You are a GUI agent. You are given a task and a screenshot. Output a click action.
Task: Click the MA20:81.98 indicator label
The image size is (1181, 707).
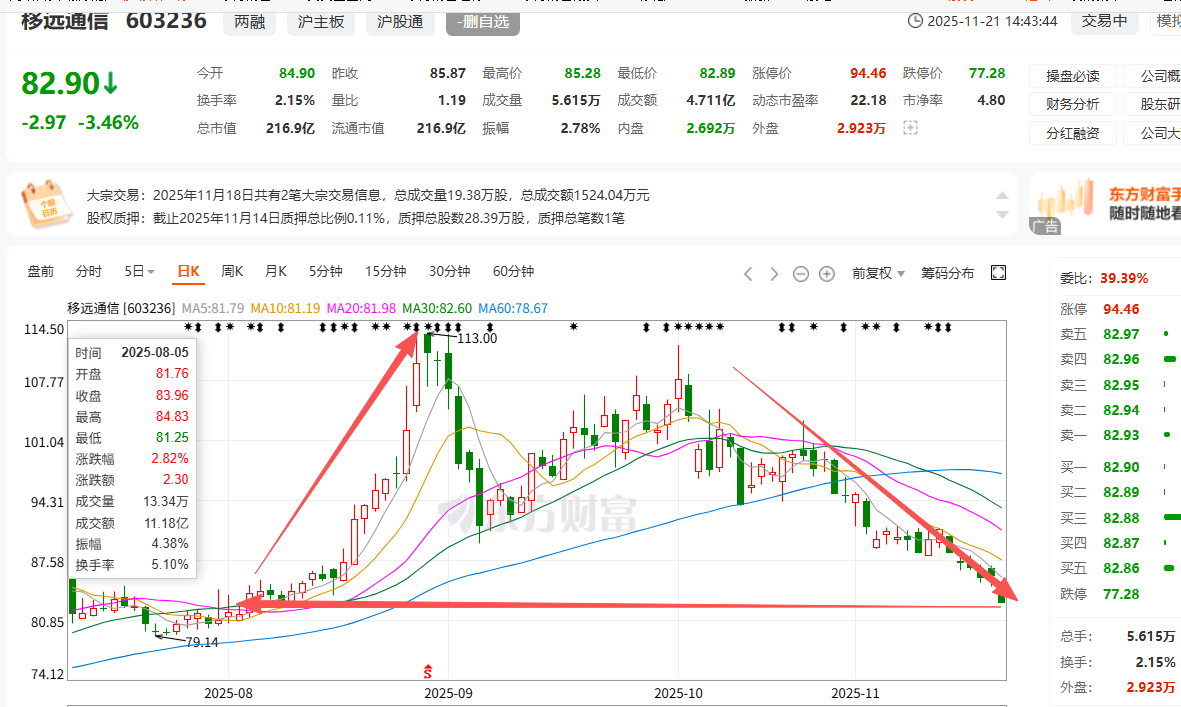tap(362, 308)
